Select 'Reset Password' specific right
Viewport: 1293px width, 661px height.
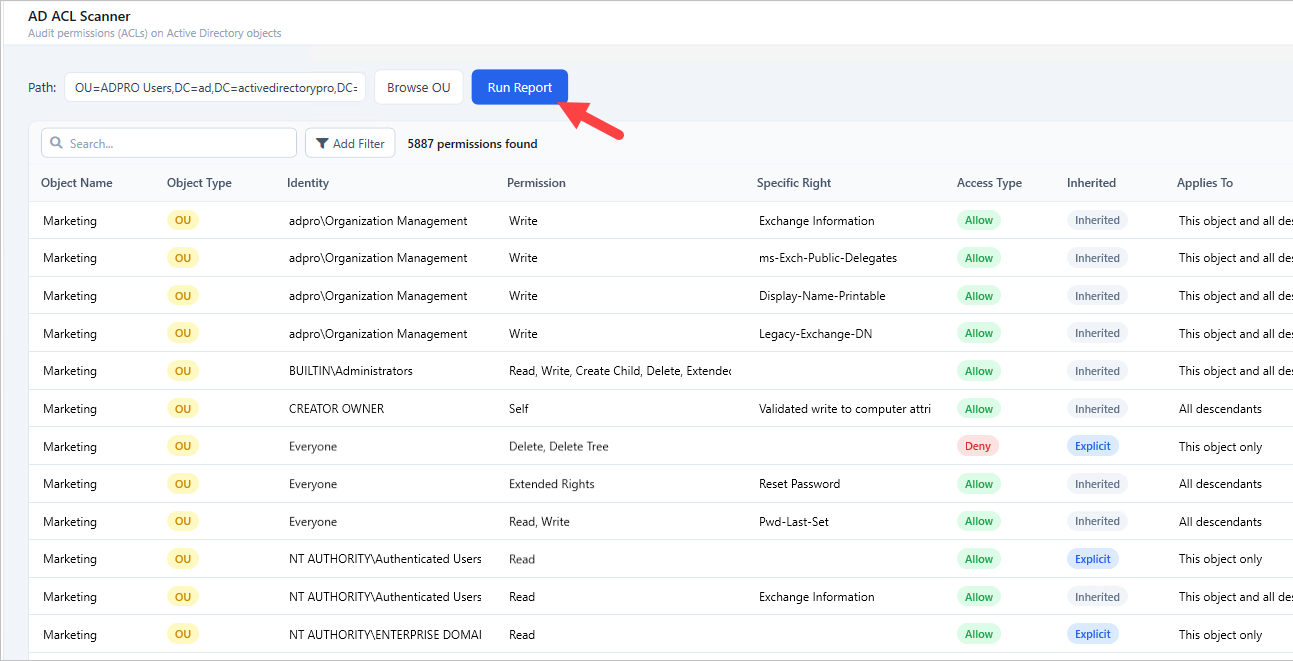pyautogui.click(x=799, y=484)
